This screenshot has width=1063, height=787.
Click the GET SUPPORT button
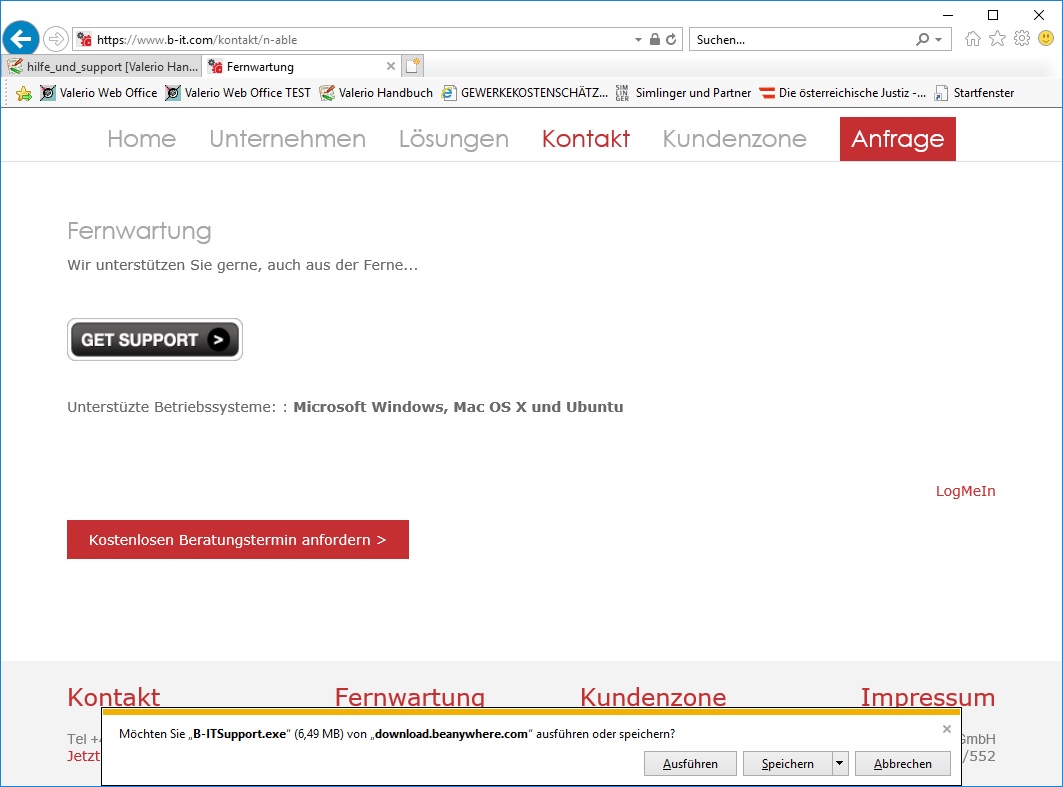coord(155,339)
